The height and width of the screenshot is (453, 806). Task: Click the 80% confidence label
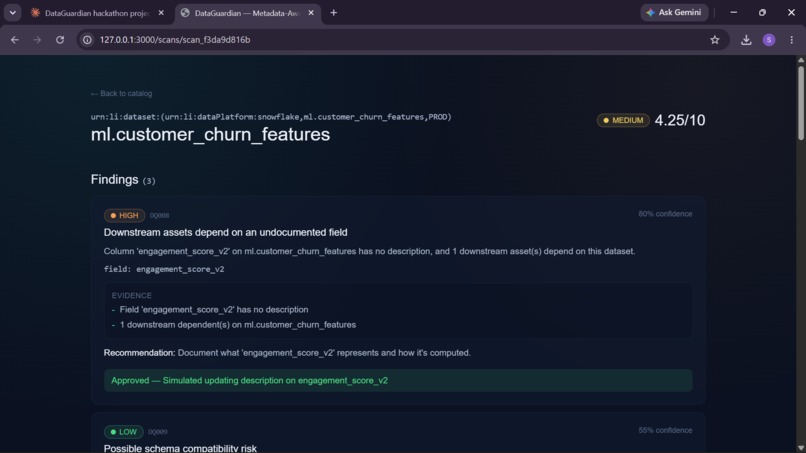pyautogui.click(x=665, y=214)
